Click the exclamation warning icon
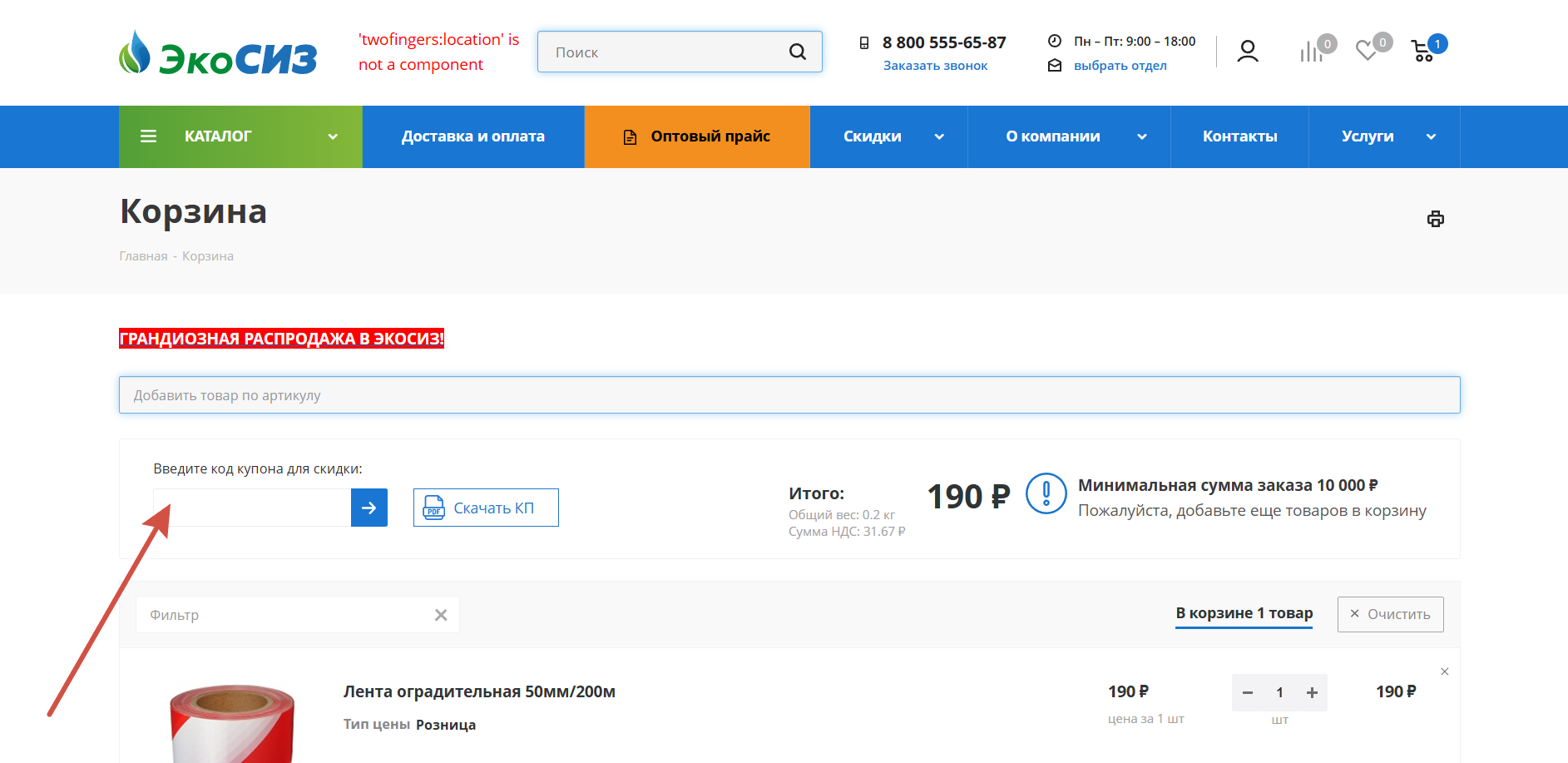 tap(1046, 493)
